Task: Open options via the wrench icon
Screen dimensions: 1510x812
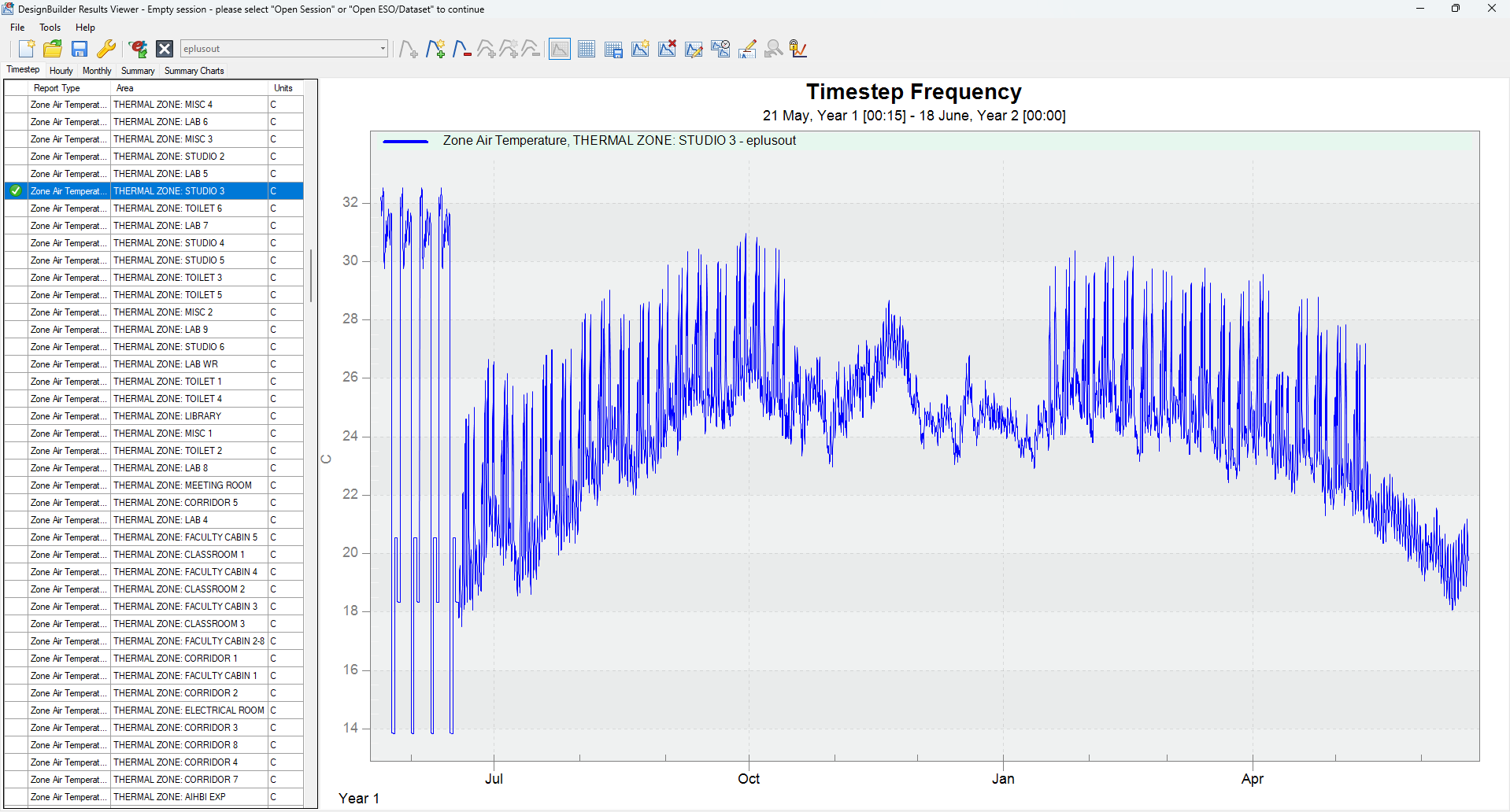Action: pos(106,49)
